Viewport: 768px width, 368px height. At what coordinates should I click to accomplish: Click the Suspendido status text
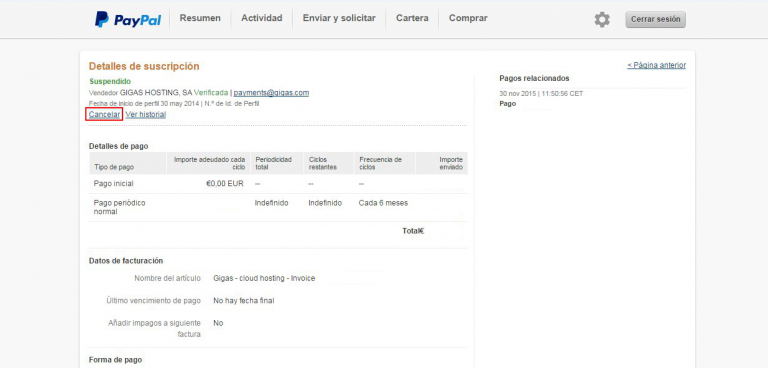coord(110,81)
